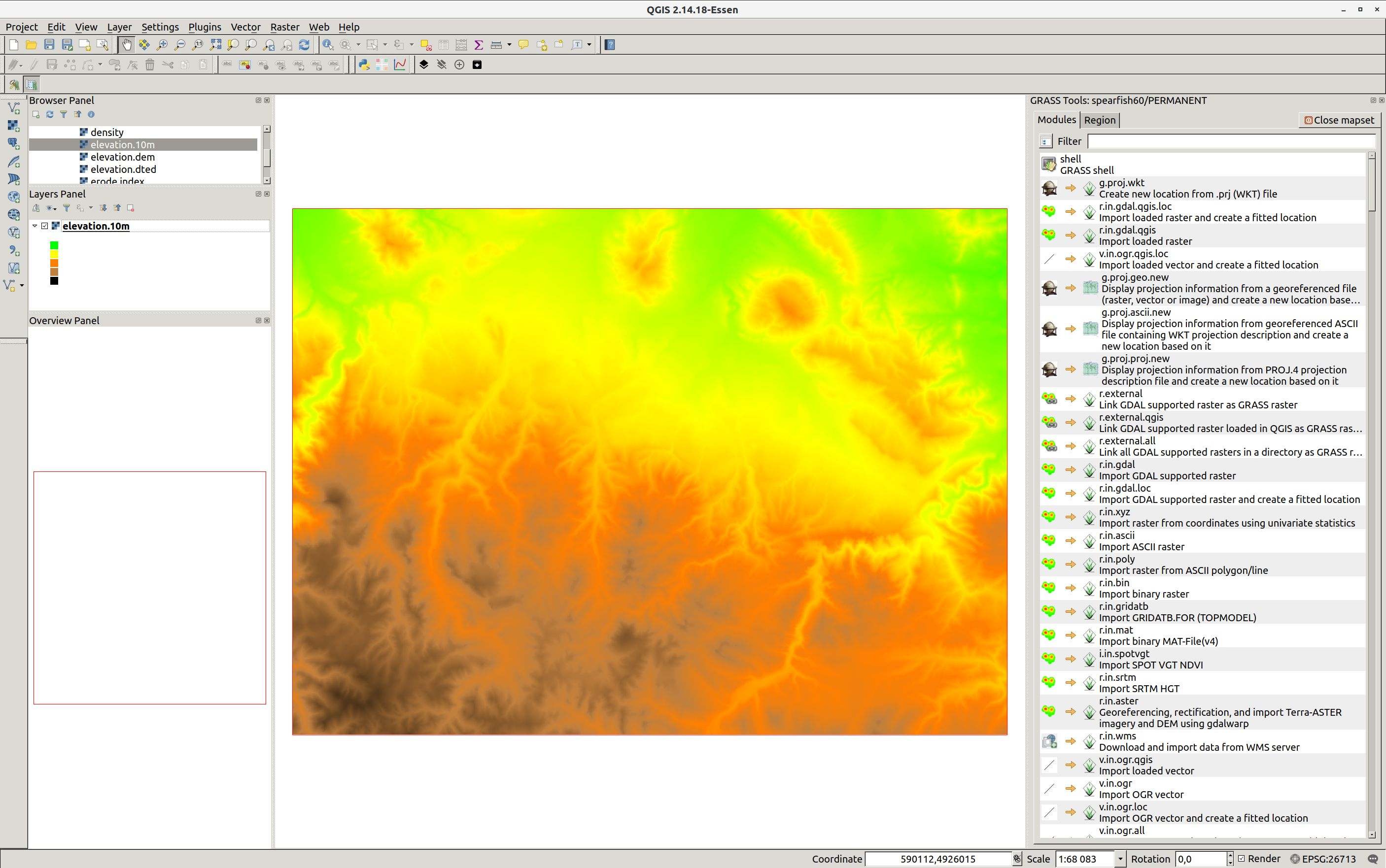Select the Pan Map hand tool
Image resolution: width=1386 pixels, height=868 pixels.
pos(126,45)
